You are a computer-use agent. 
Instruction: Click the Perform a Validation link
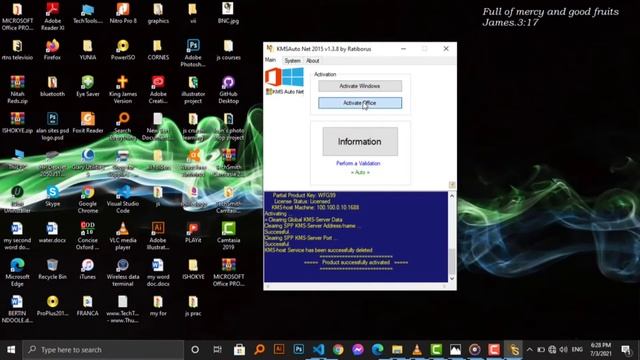click(358, 163)
